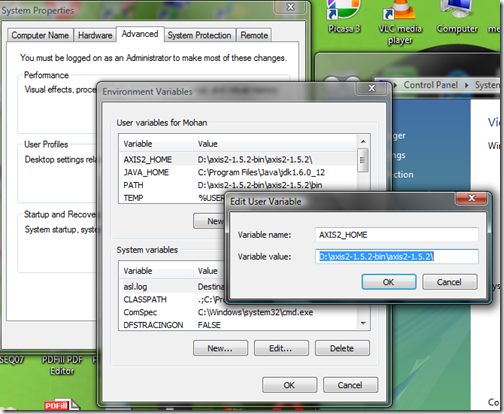Edit the Variable name field
The width and height of the screenshot is (504, 414).
click(397, 235)
